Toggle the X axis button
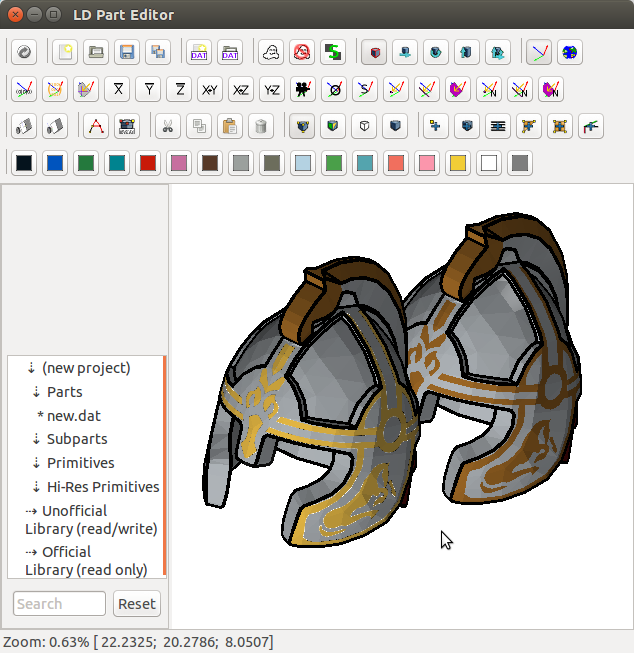Image resolution: width=634 pixels, height=653 pixels. pos(117,89)
